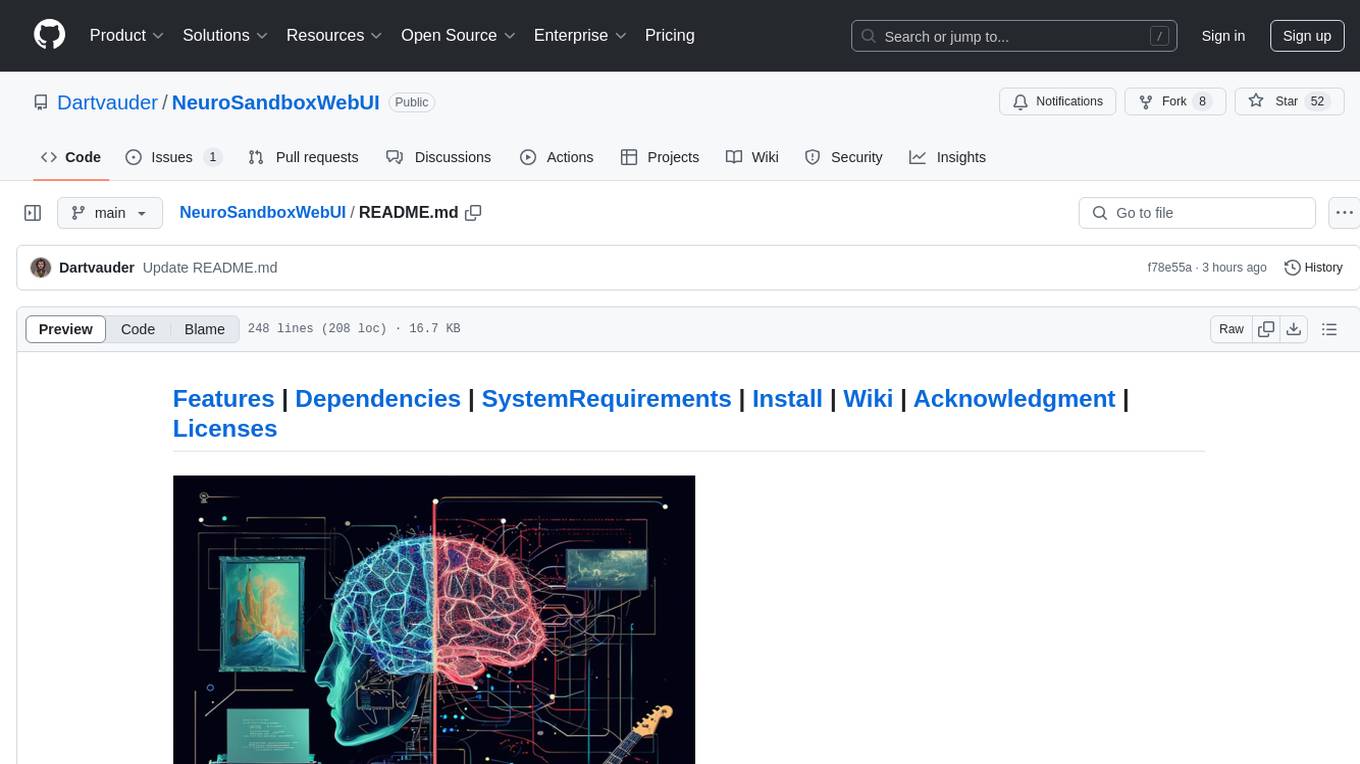This screenshot has width=1360, height=764.
Task: Switch to the Discussions tab
Action: 438,157
